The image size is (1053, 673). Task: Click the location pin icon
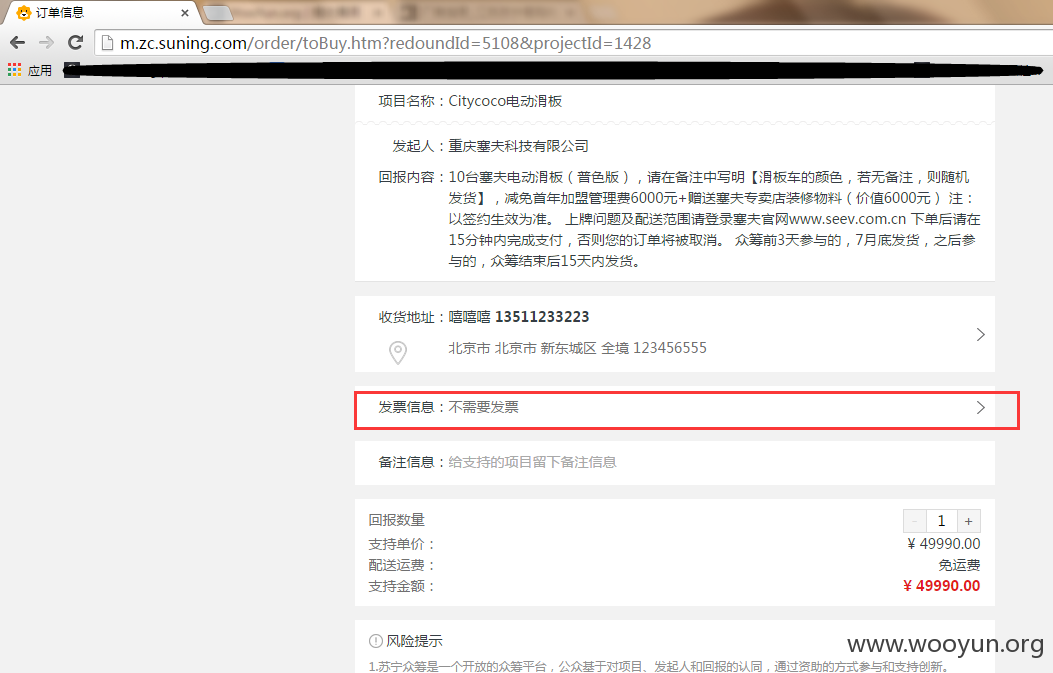398,352
